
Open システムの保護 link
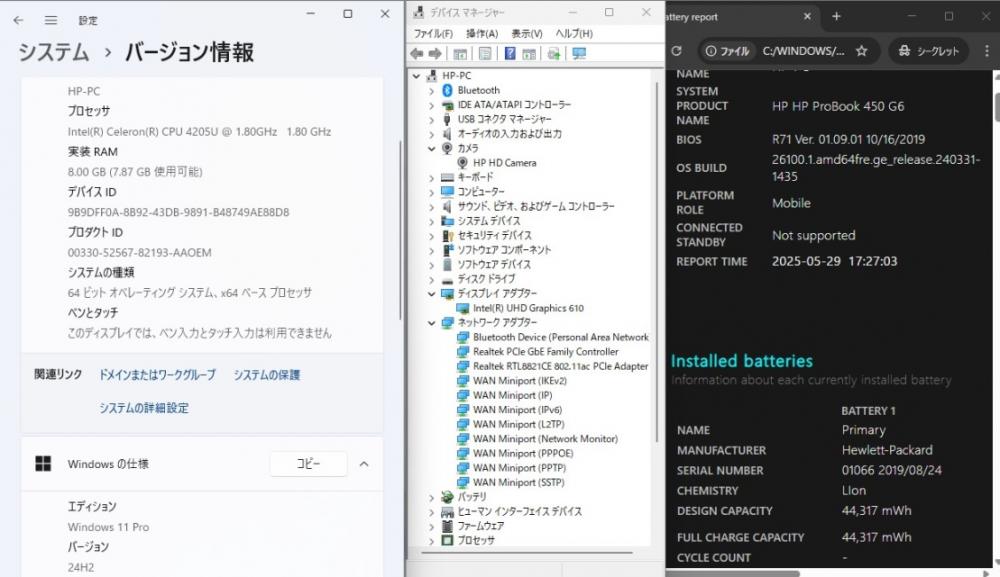267,375
